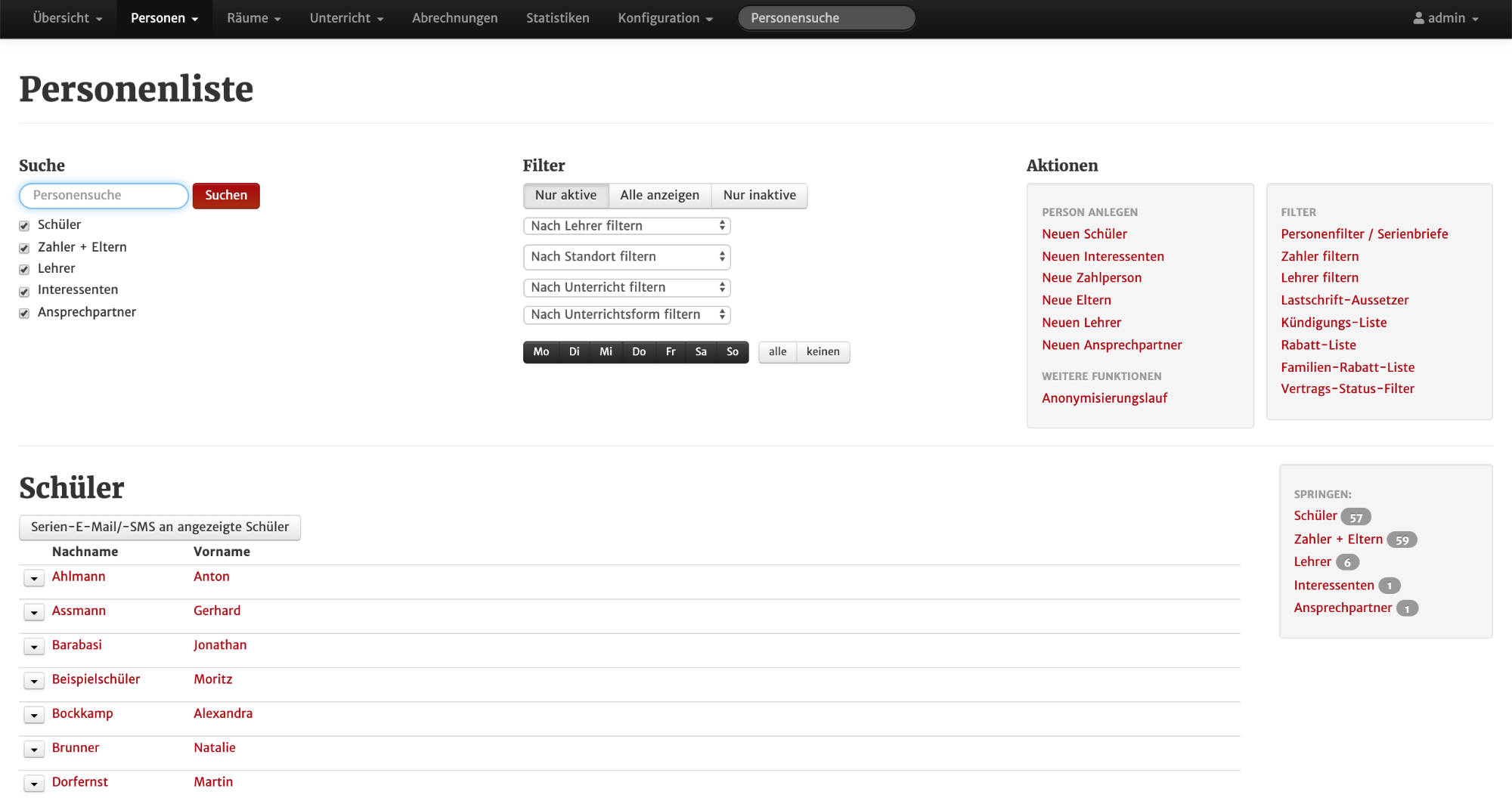This screenshot has height=804, width=1512.
Task: Deselect weekdays with keinen
Action: tap(823, 352)
